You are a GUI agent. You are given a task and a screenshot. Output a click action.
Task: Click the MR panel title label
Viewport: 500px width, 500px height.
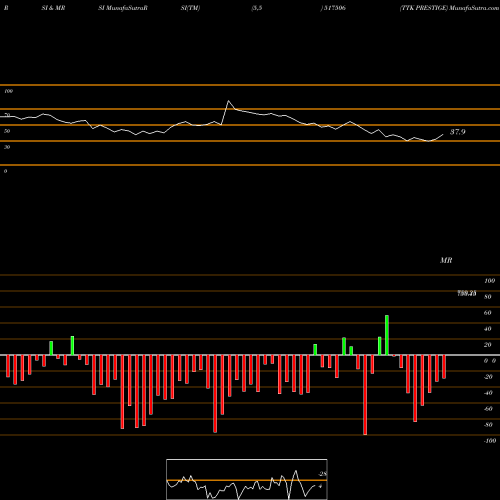(x=446, y=260)
